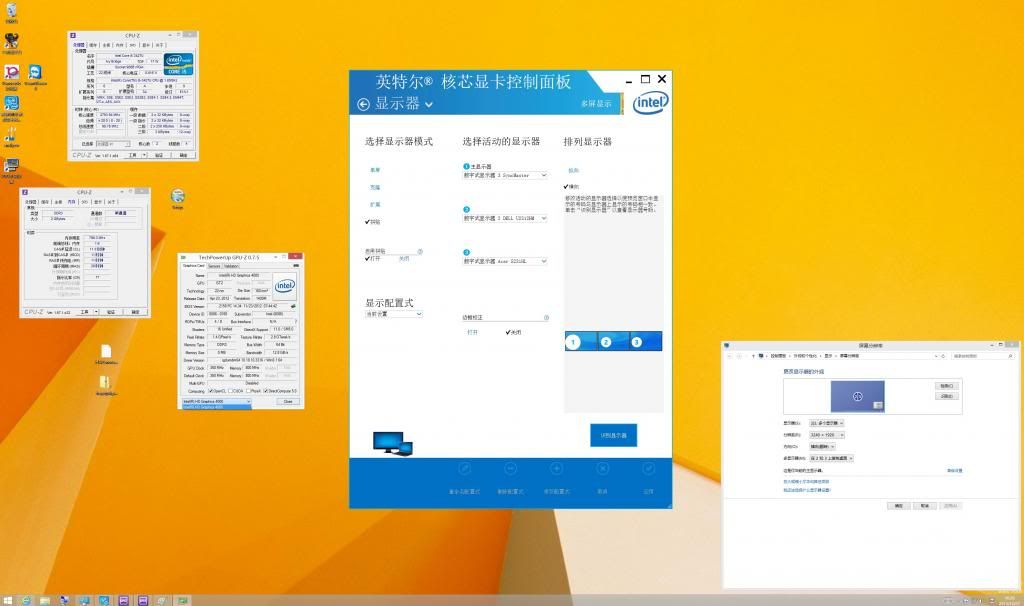1024x606 pixels.
Task: Click the apply checkmark icon in Intel panel footer
Action: (648, 468)
